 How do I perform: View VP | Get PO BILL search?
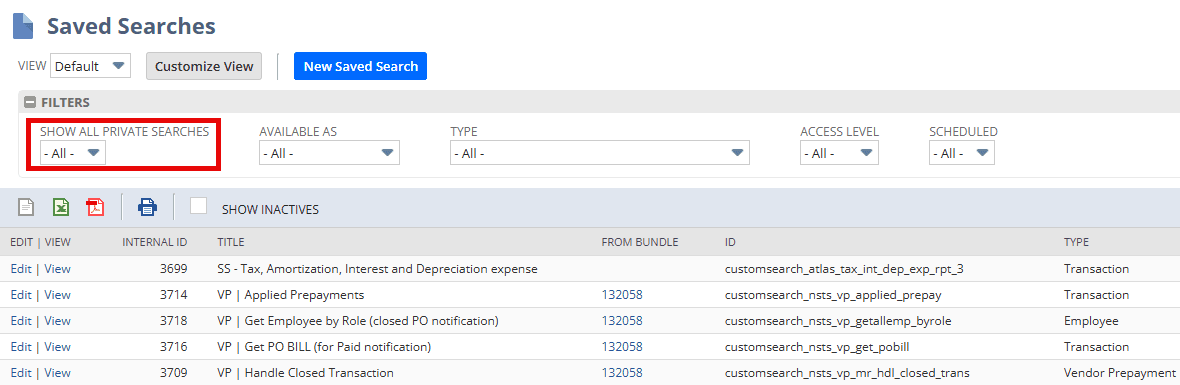[57, 347]
